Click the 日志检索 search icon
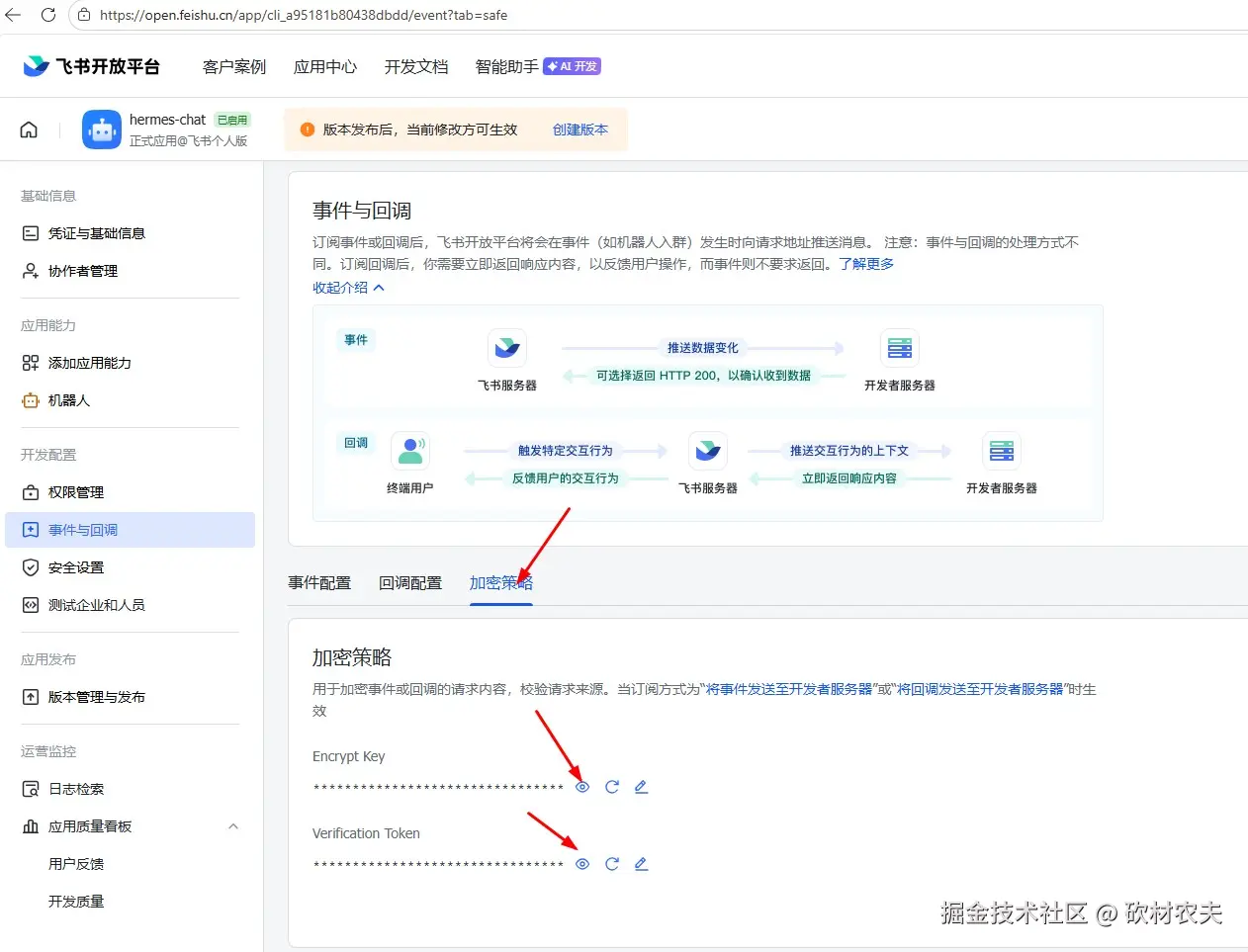Viewport: 1248px width, 952px height. click(31, 789)
